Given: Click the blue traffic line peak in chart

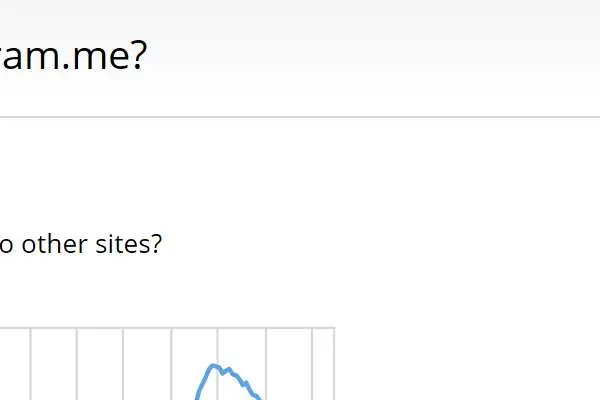Looking at the screenshot, I should [213, 366].
